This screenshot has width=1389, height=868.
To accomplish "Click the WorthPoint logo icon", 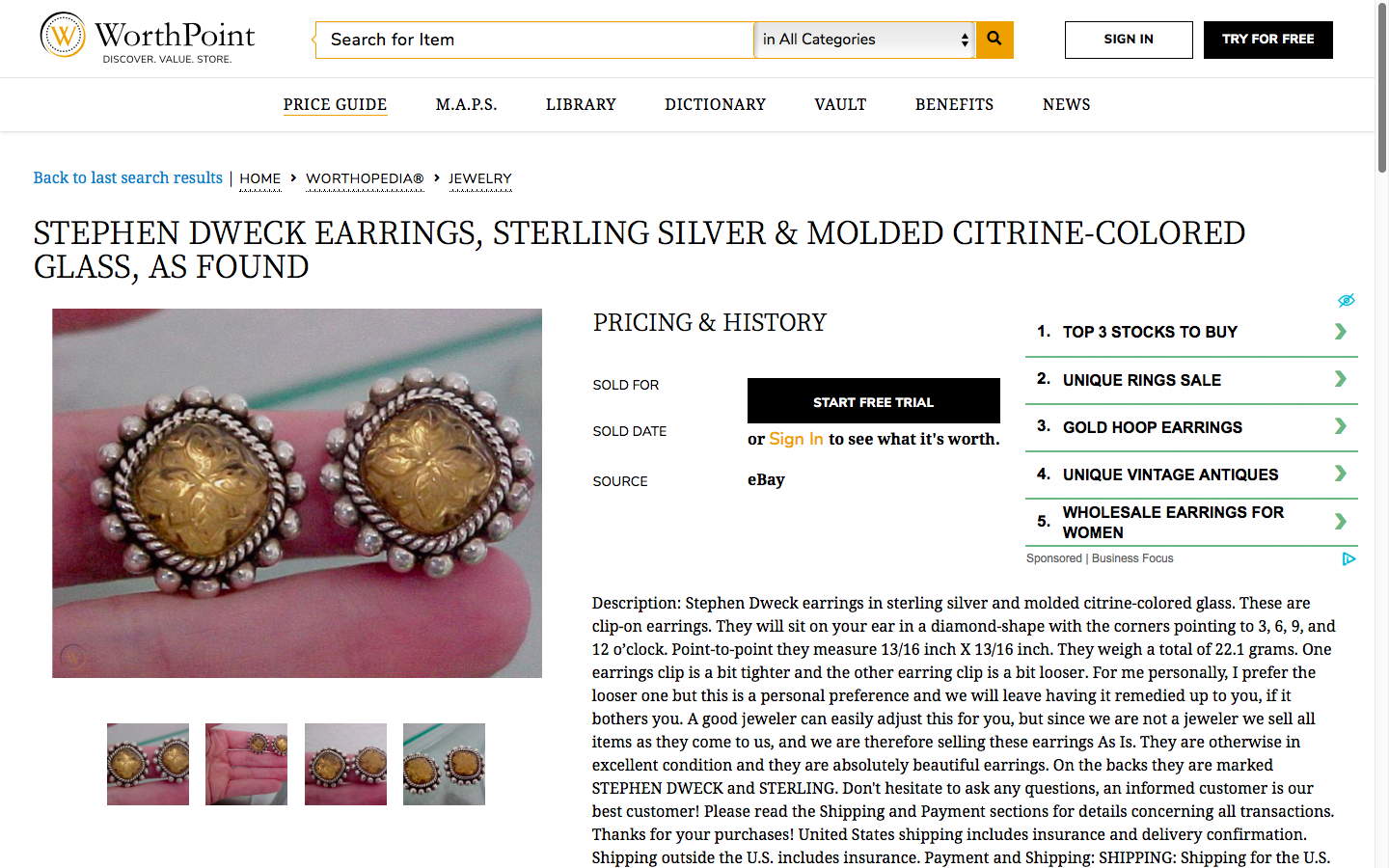I will (63, 36).
